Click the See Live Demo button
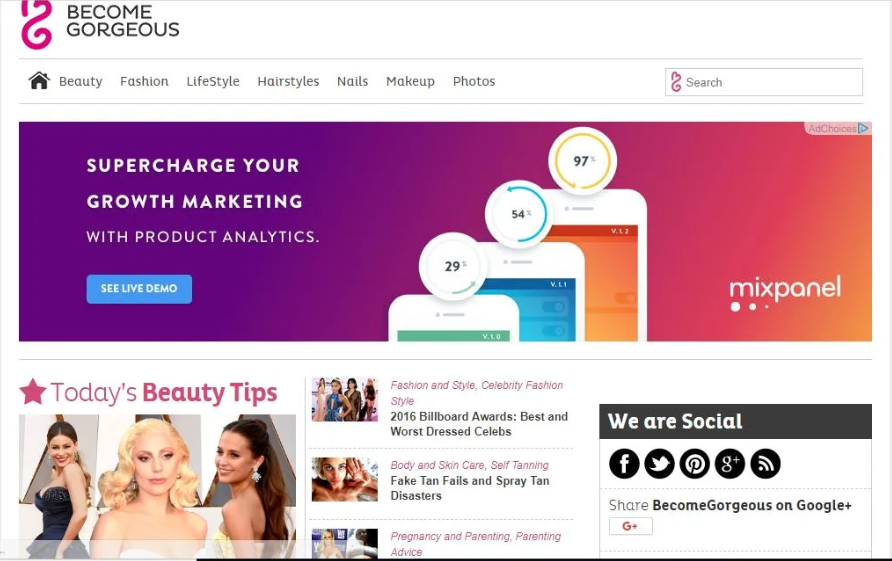Image resolution: width=892 pixels, height=561 pixels. pyautogui.click(x=139, y=288)
